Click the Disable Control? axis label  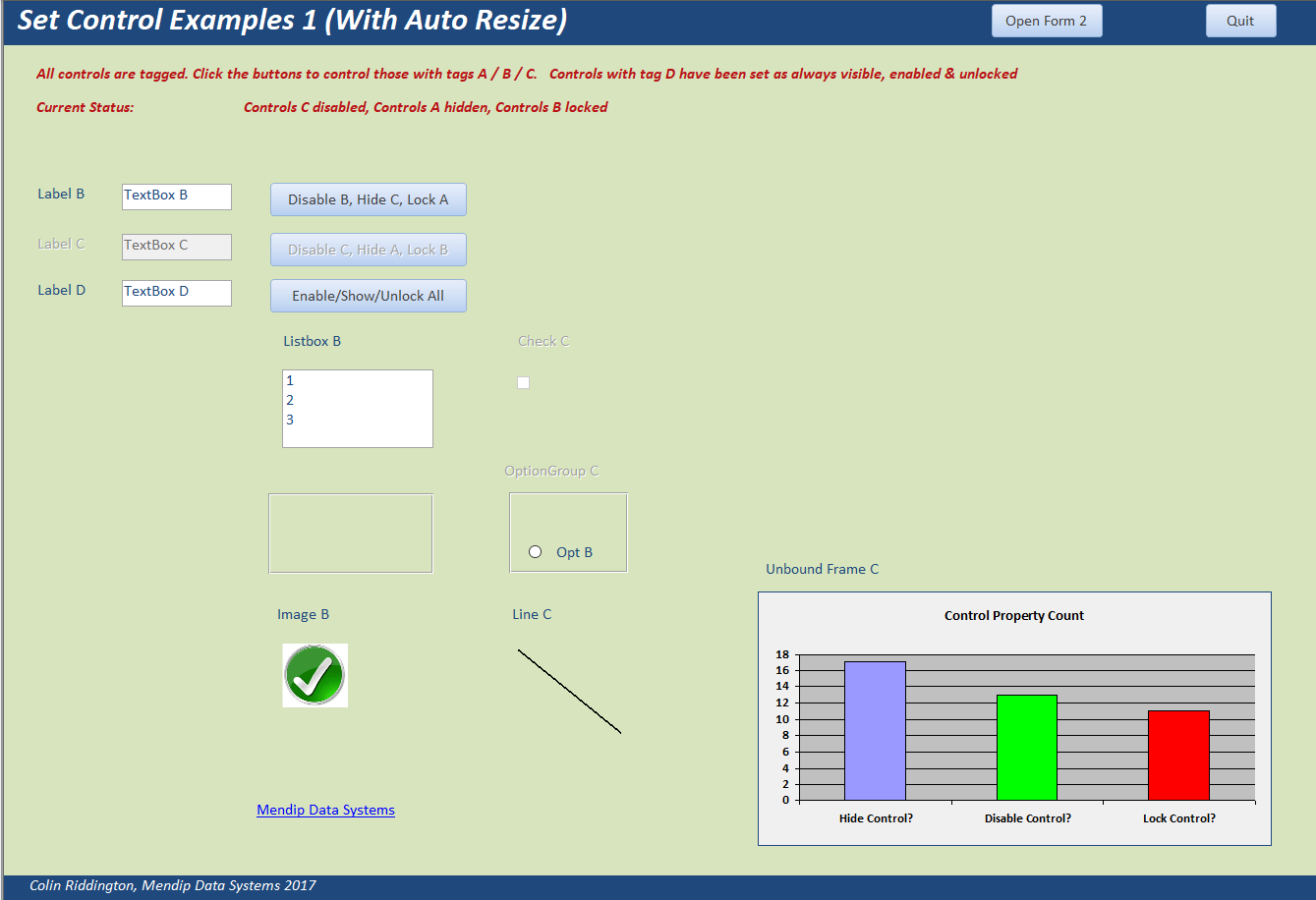tap(1028, 818)
